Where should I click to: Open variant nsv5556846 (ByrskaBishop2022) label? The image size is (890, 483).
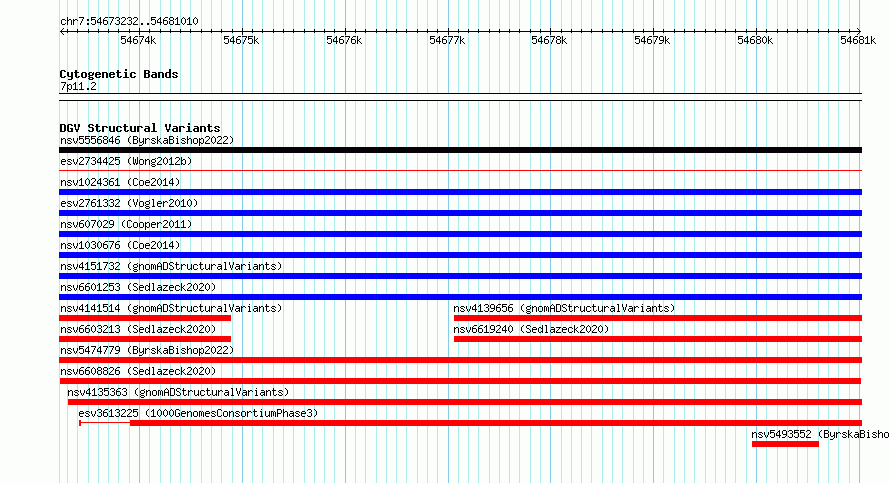click(147, 140)
